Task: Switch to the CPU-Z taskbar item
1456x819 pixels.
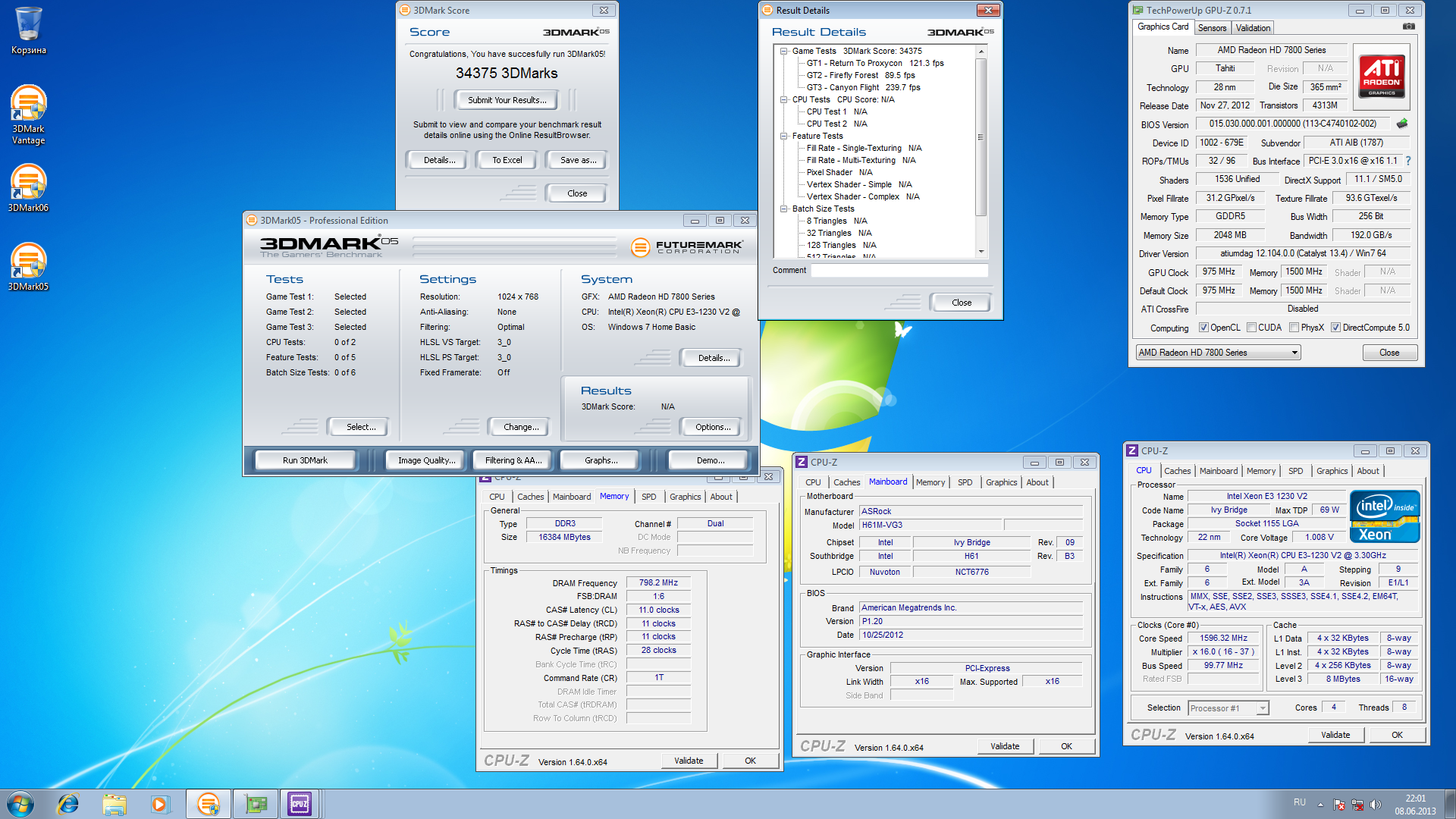Action: [x=300, y=804]
